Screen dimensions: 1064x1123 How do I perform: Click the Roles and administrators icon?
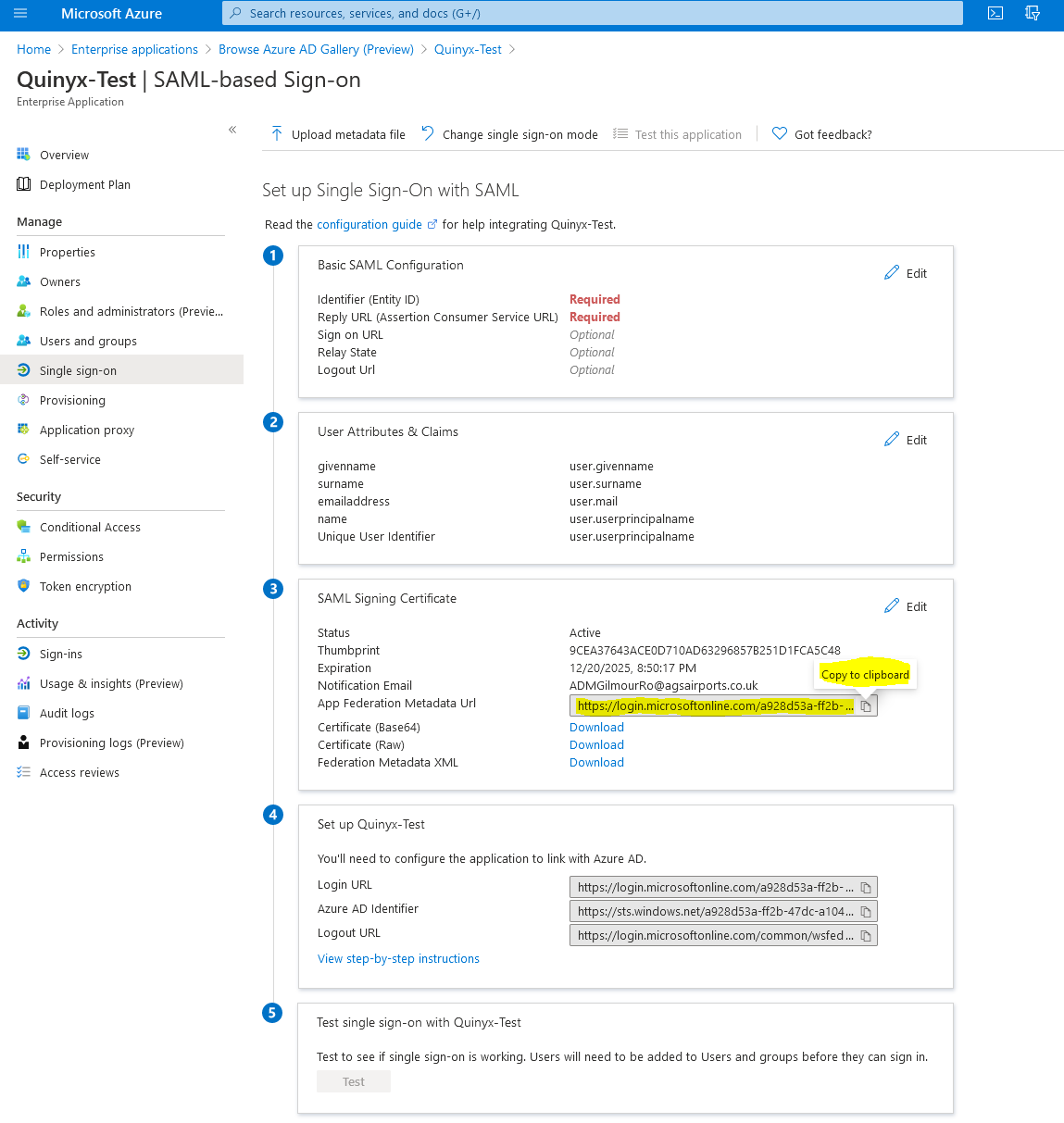click(23, 311)
